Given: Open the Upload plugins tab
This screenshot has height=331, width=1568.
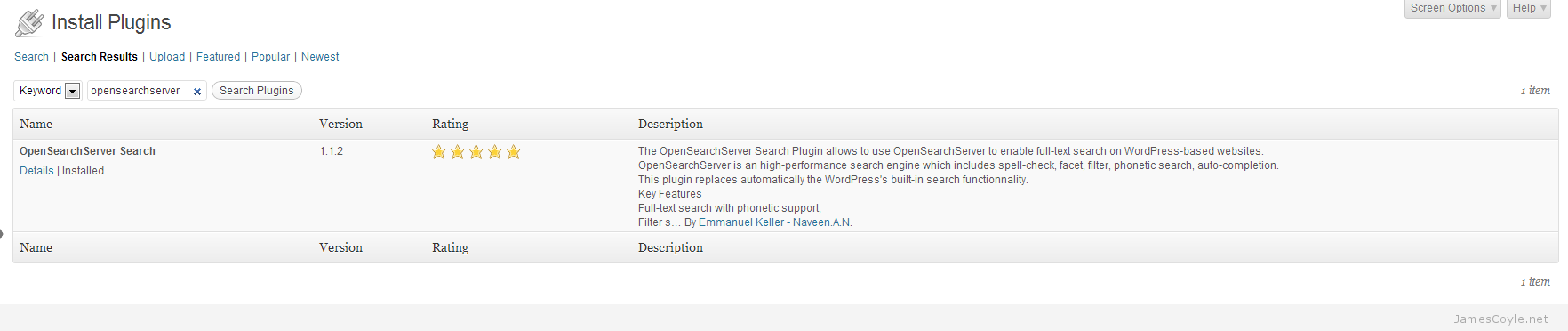Looking at the screenshot, I should [x=167, y=57].
